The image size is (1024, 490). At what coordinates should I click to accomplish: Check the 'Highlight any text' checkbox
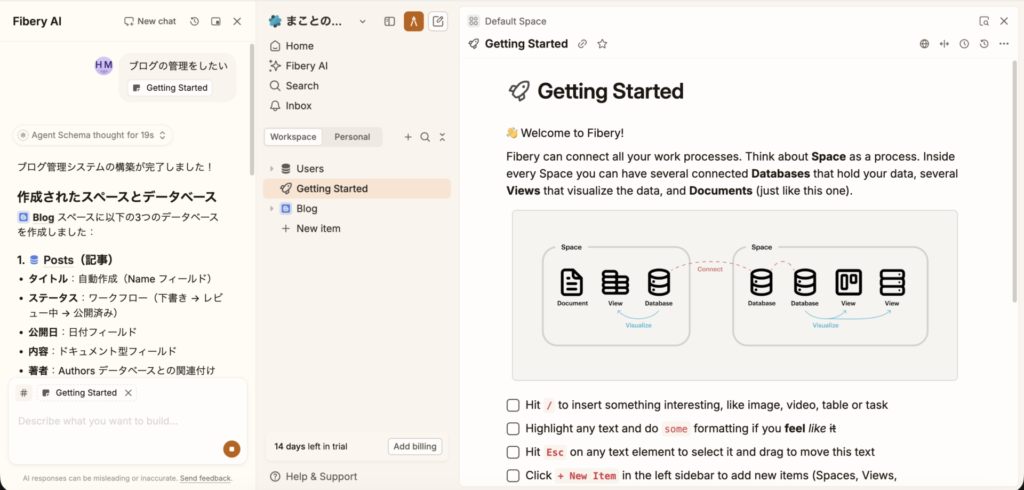pyautogui.click(x=513, y=429)
